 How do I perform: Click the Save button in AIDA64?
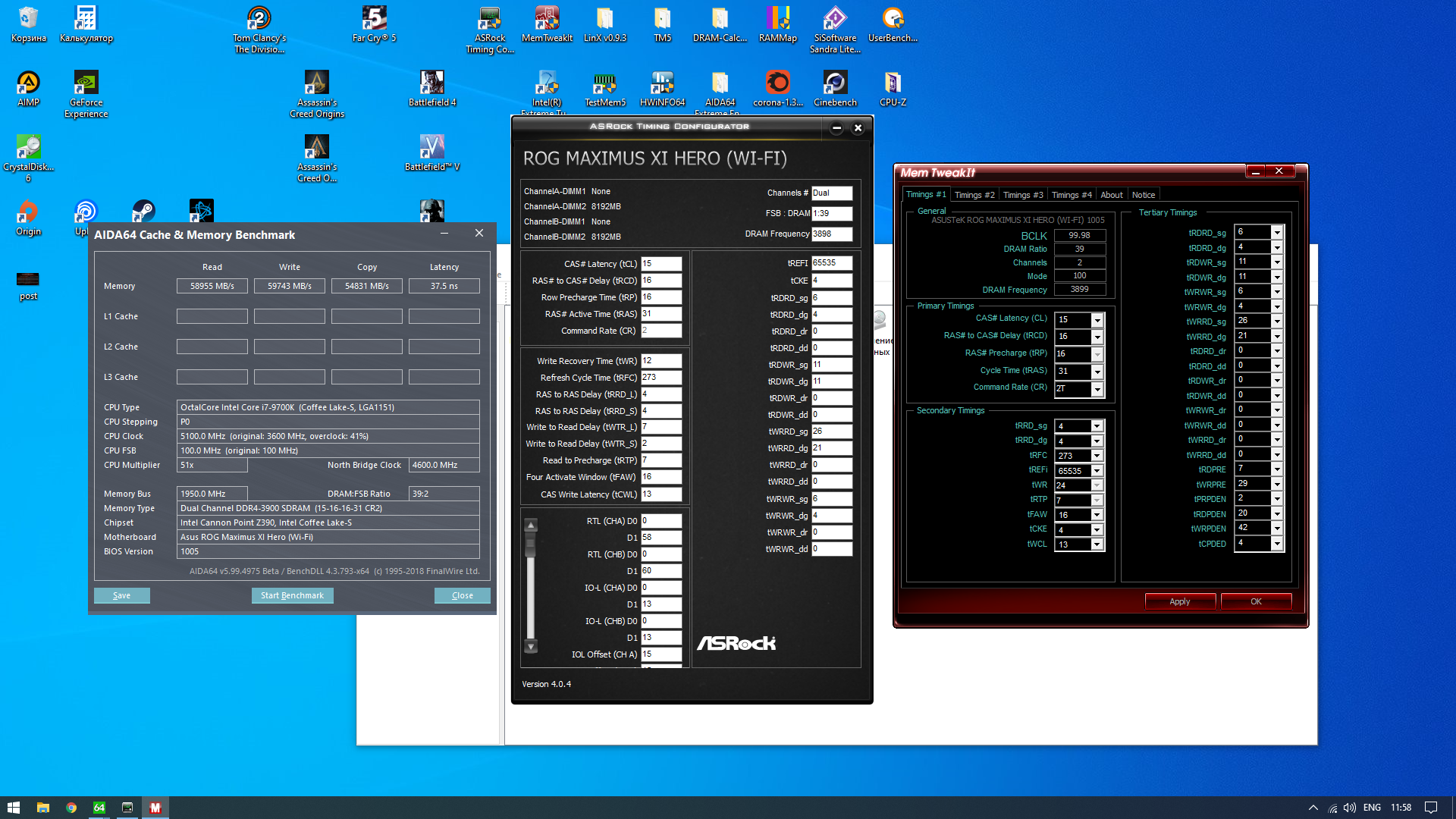tap(121, 595)
